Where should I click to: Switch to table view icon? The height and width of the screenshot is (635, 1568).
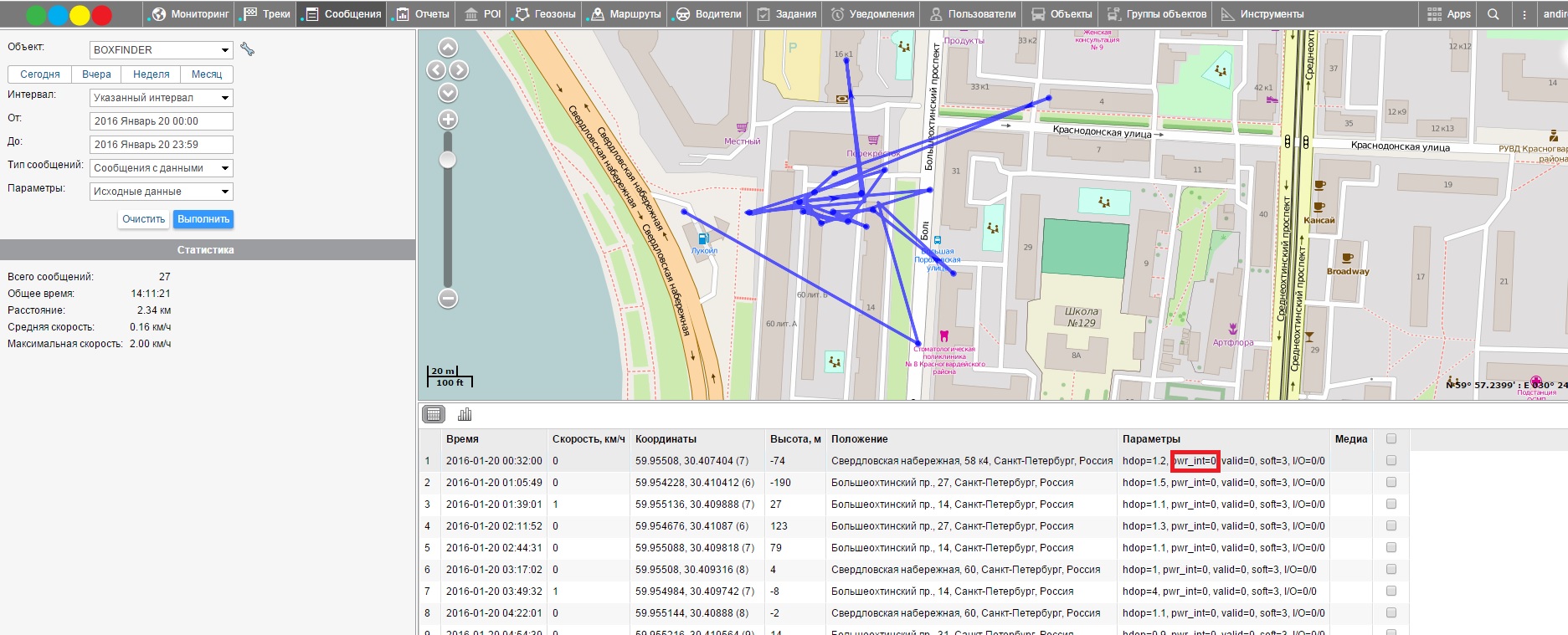click(434, 414)
